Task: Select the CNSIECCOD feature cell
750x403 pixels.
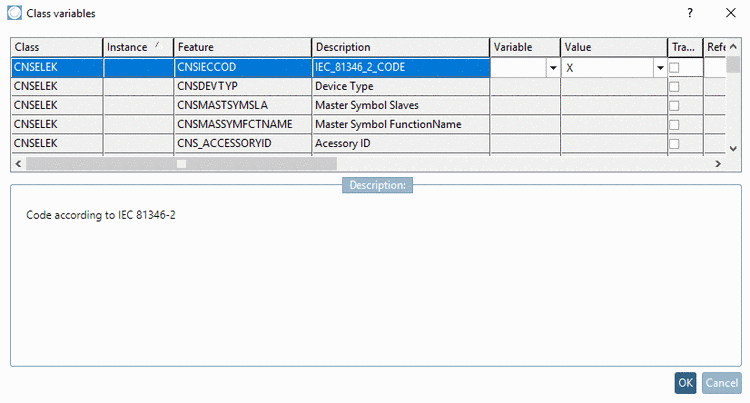Action: pos(243,67)
